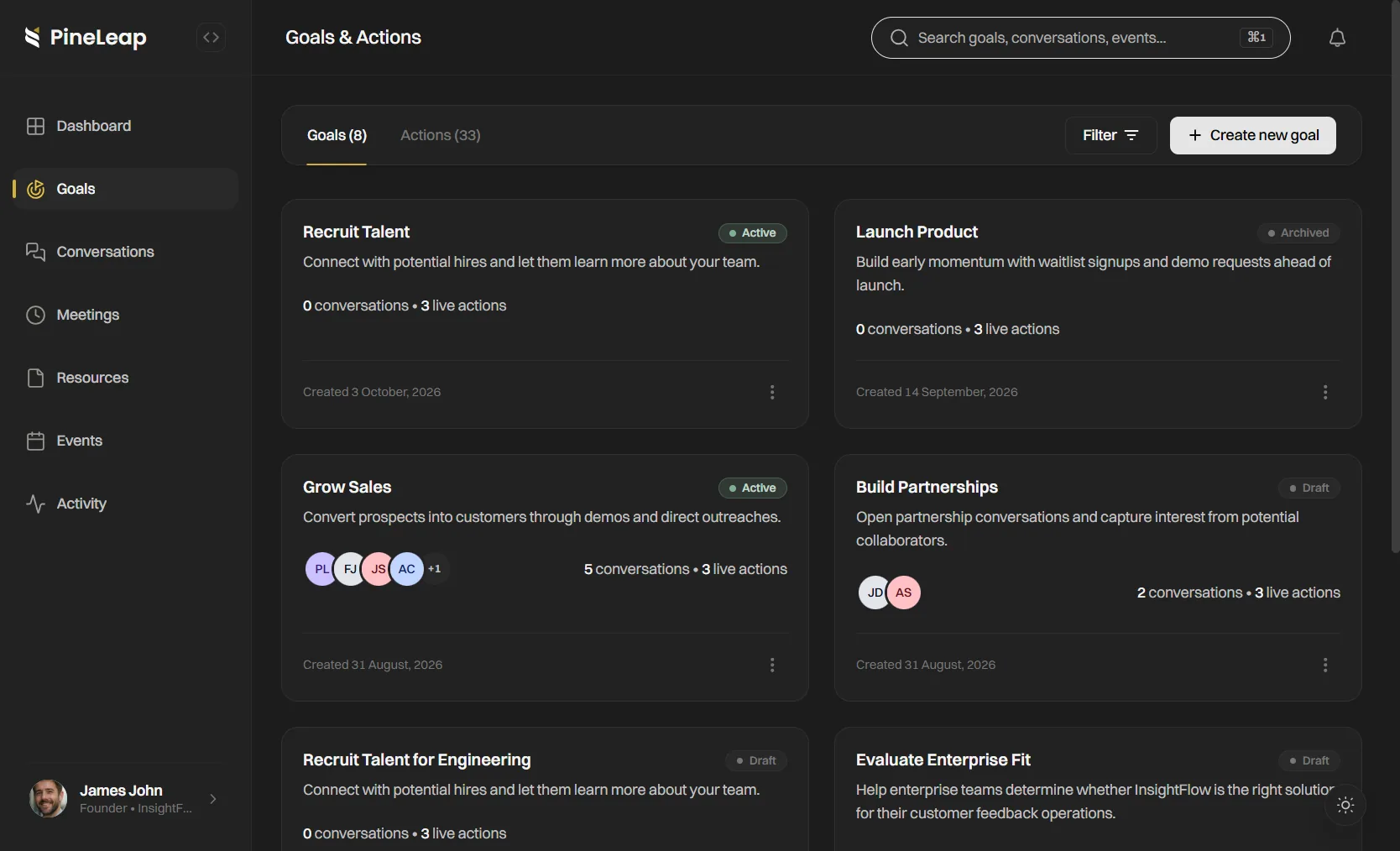Open the Activity section
The width and height of the screenshot is (1400, 851).
click(126, 504)
